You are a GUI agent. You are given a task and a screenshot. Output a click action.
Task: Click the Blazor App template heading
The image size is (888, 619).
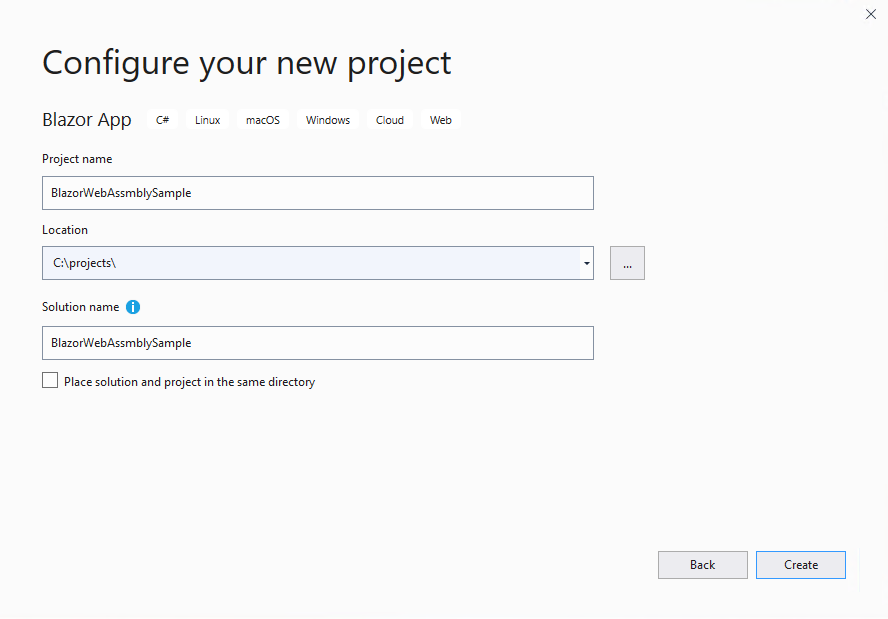coord(87,120)
